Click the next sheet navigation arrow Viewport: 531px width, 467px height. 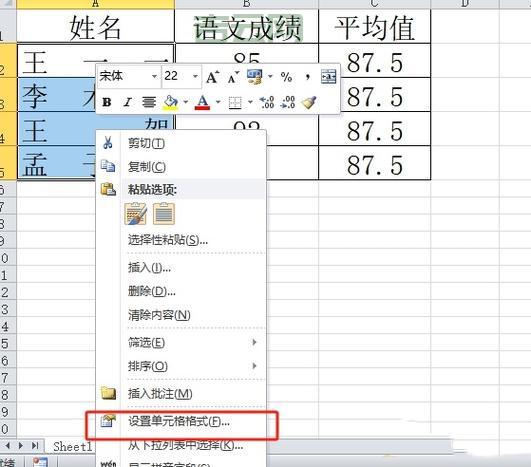[21, 446]
